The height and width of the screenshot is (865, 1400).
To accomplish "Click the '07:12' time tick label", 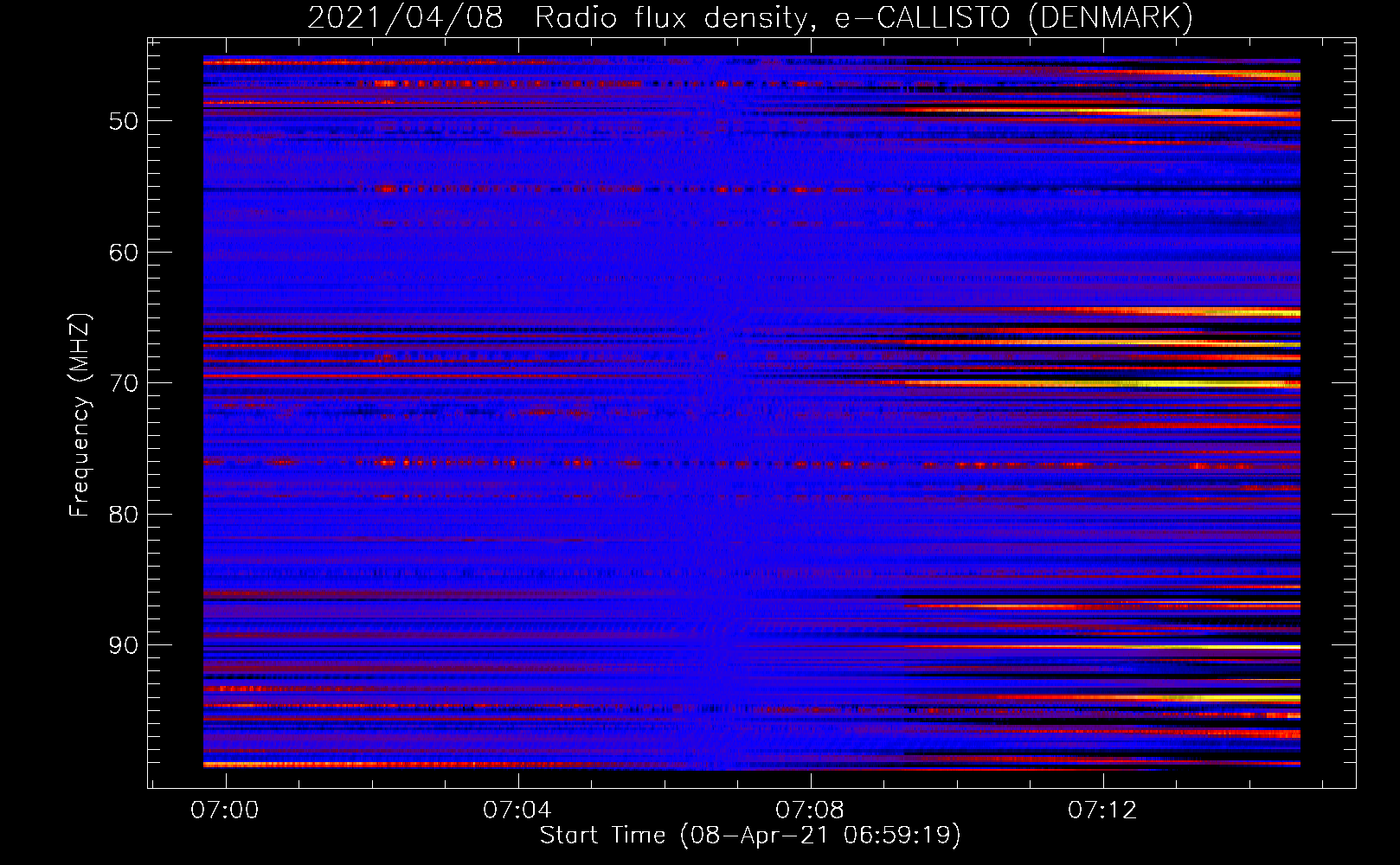I will tap(1102, 811).
